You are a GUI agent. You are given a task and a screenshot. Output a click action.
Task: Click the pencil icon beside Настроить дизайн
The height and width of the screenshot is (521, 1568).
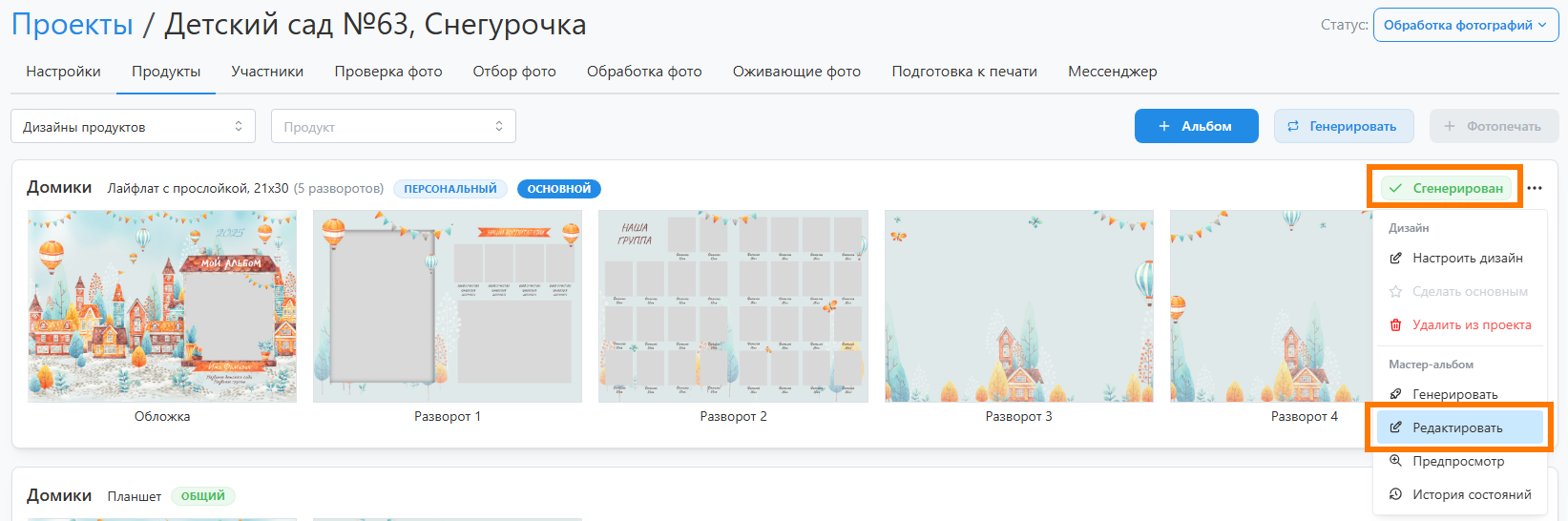point(1395,259)
